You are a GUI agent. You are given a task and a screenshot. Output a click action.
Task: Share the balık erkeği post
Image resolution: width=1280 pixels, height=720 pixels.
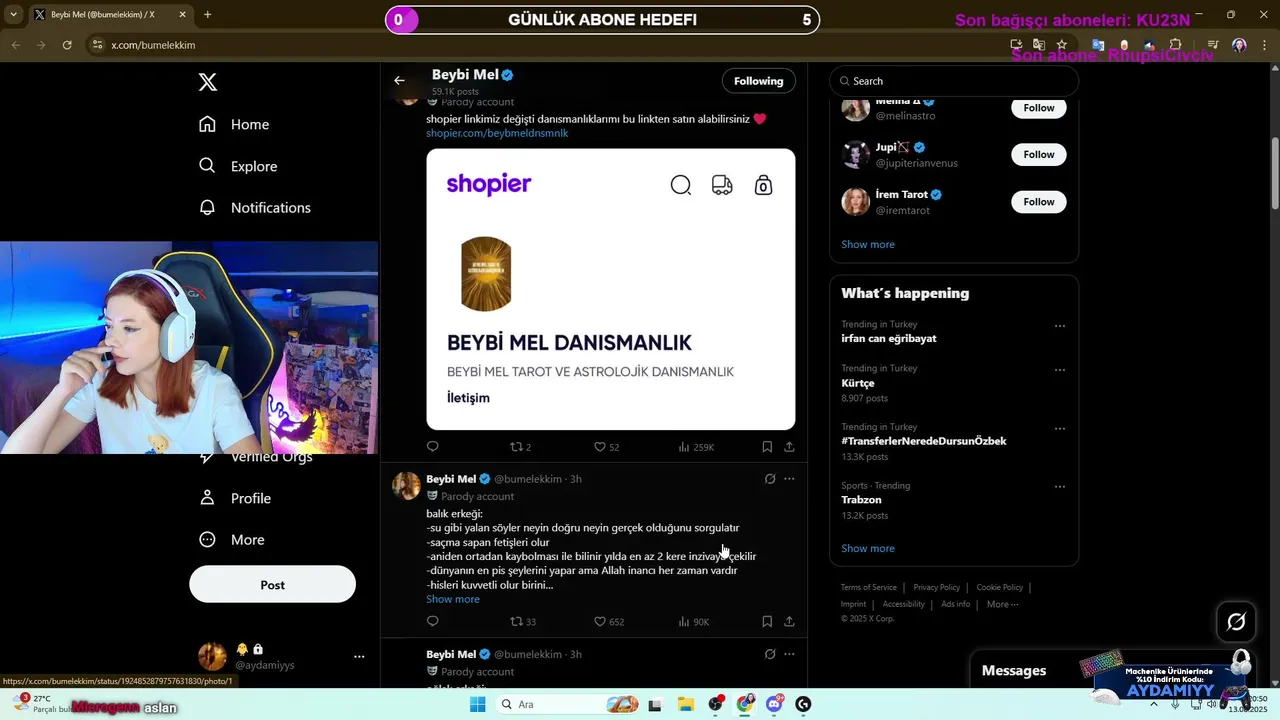tap(789, 622)
